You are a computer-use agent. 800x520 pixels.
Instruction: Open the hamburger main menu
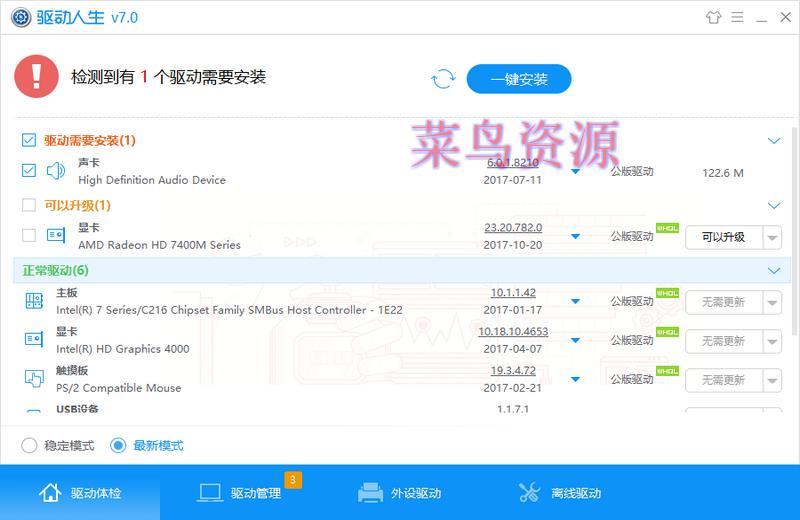coord(737,17)
